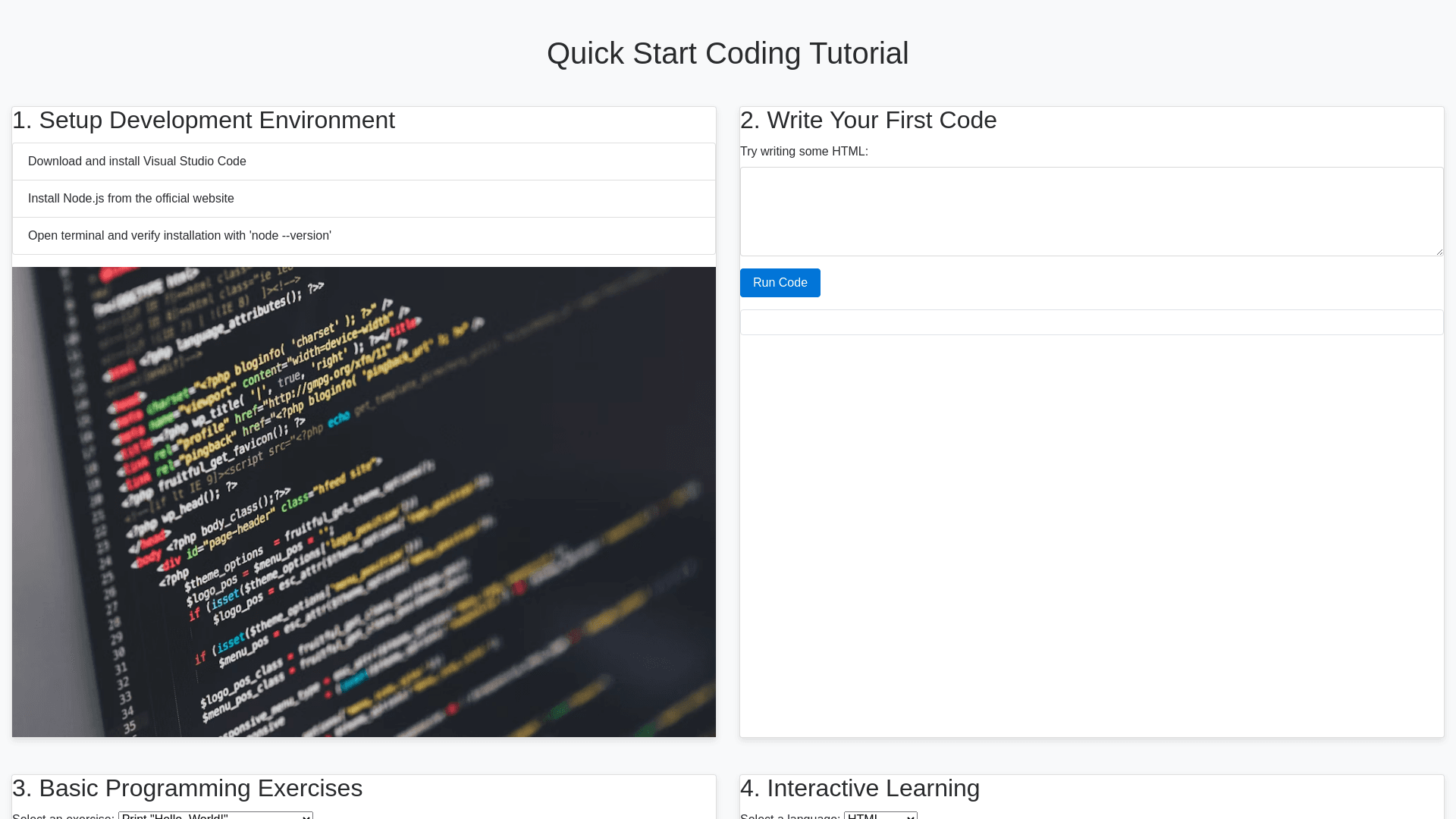Click the Run Code button
Image resolution: width=1456 pixels, height=819 pixels.
pyautogui.click(x=780, y=283)
